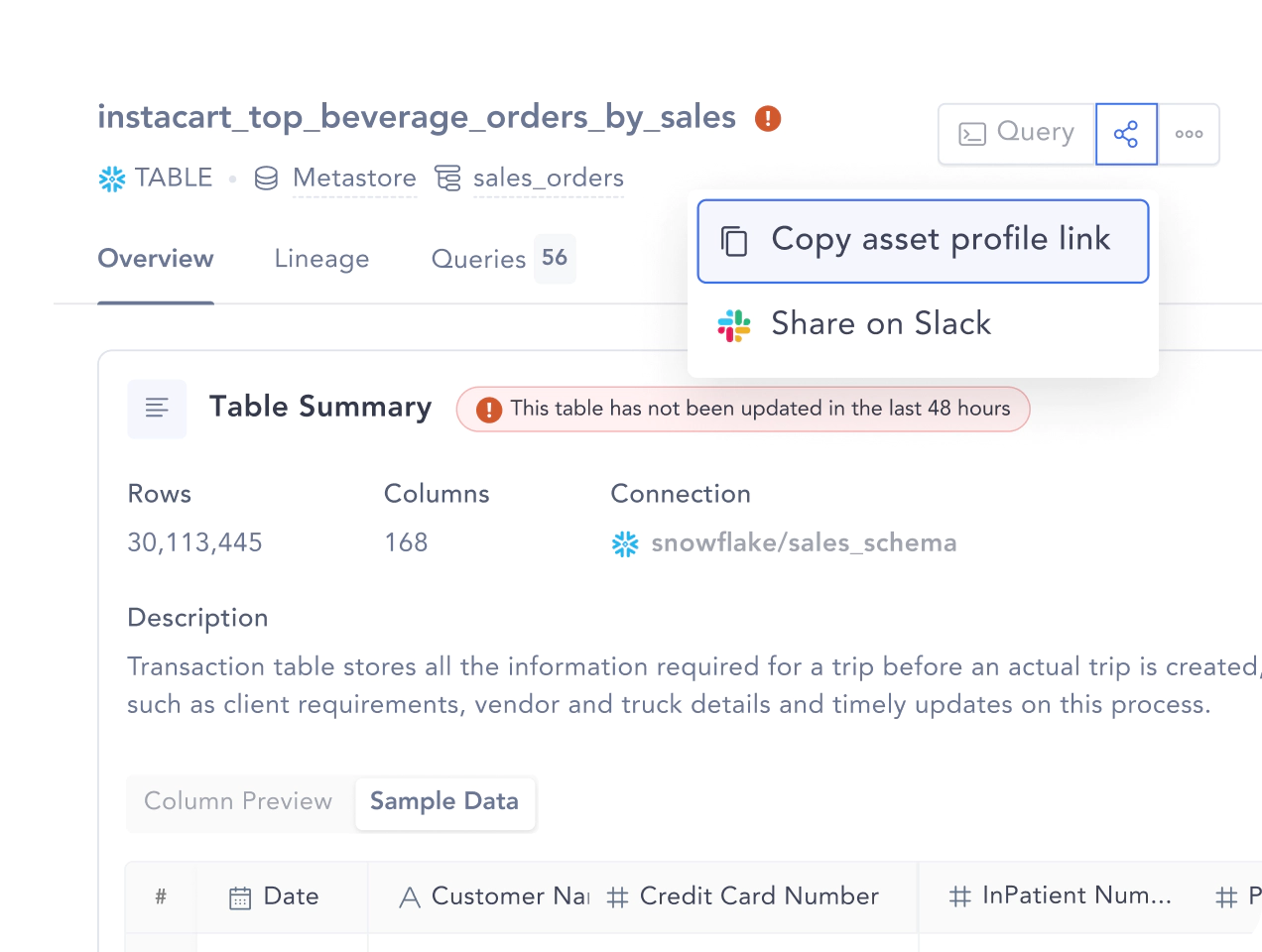The image size is (1262, 952).
Task: Click the Slack logo icon
Action: (734, 325)
